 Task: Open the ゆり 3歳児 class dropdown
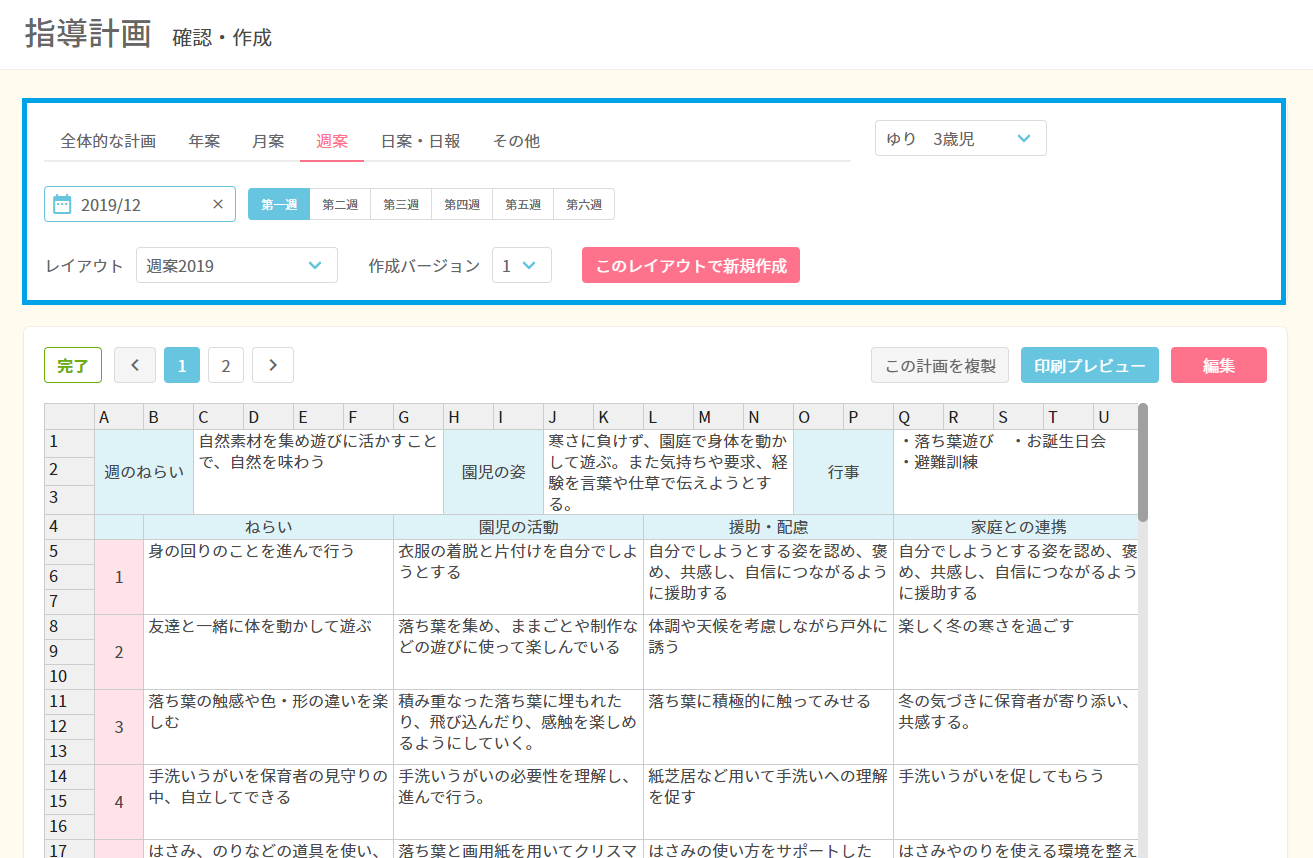[961, 139]
